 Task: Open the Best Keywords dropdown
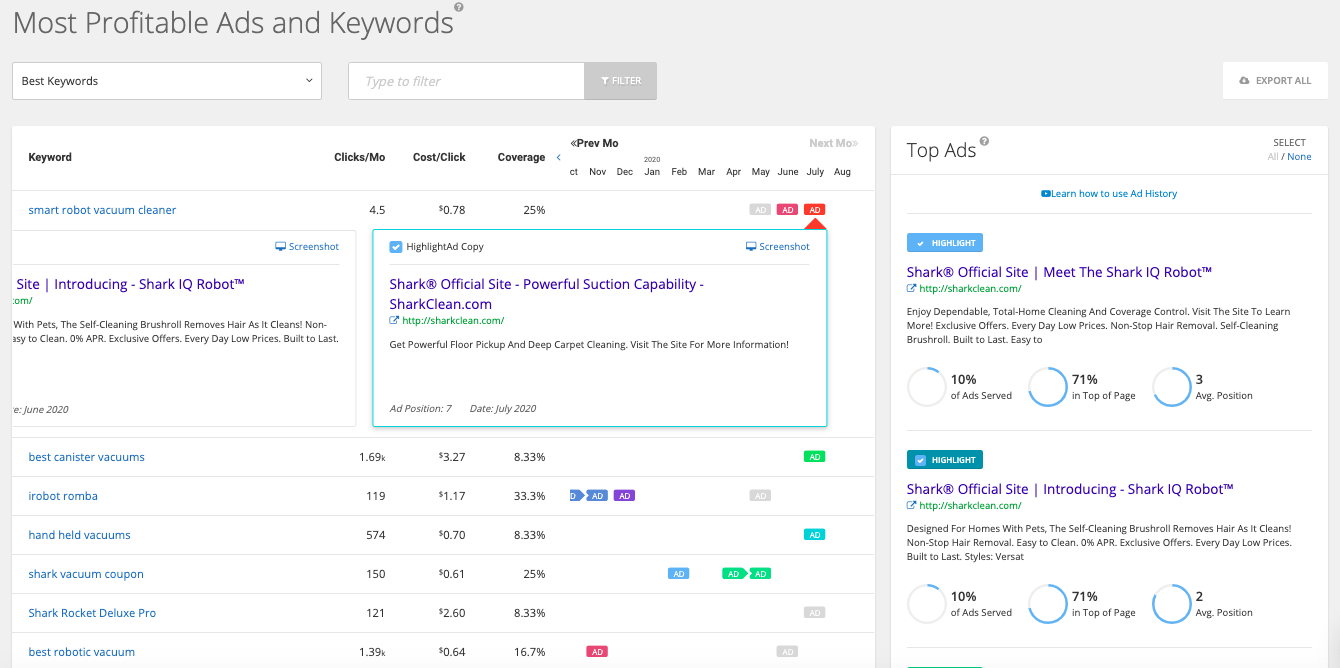click(167, 81)
